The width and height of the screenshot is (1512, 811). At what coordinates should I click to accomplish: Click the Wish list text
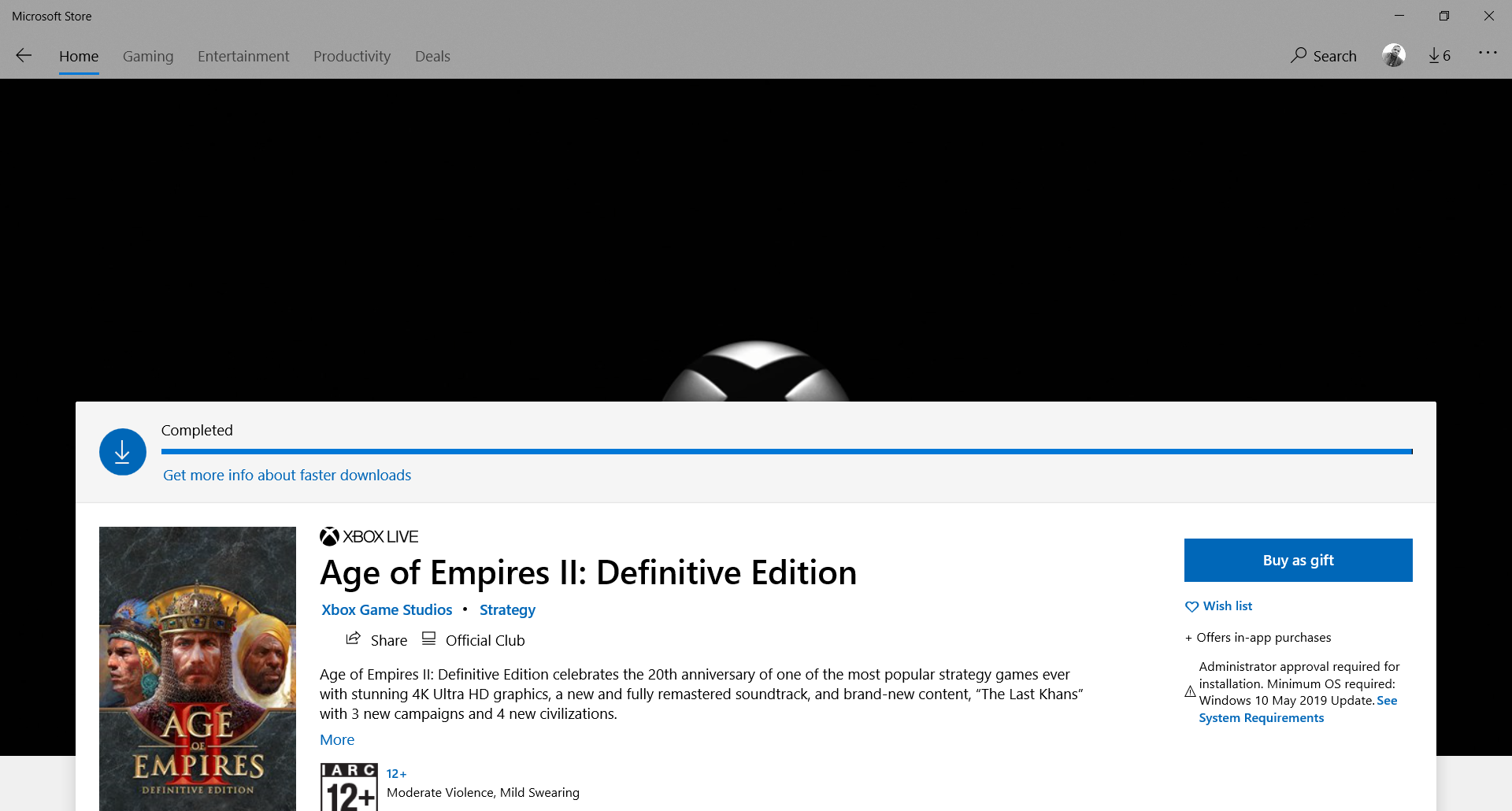click(1227, 605)
